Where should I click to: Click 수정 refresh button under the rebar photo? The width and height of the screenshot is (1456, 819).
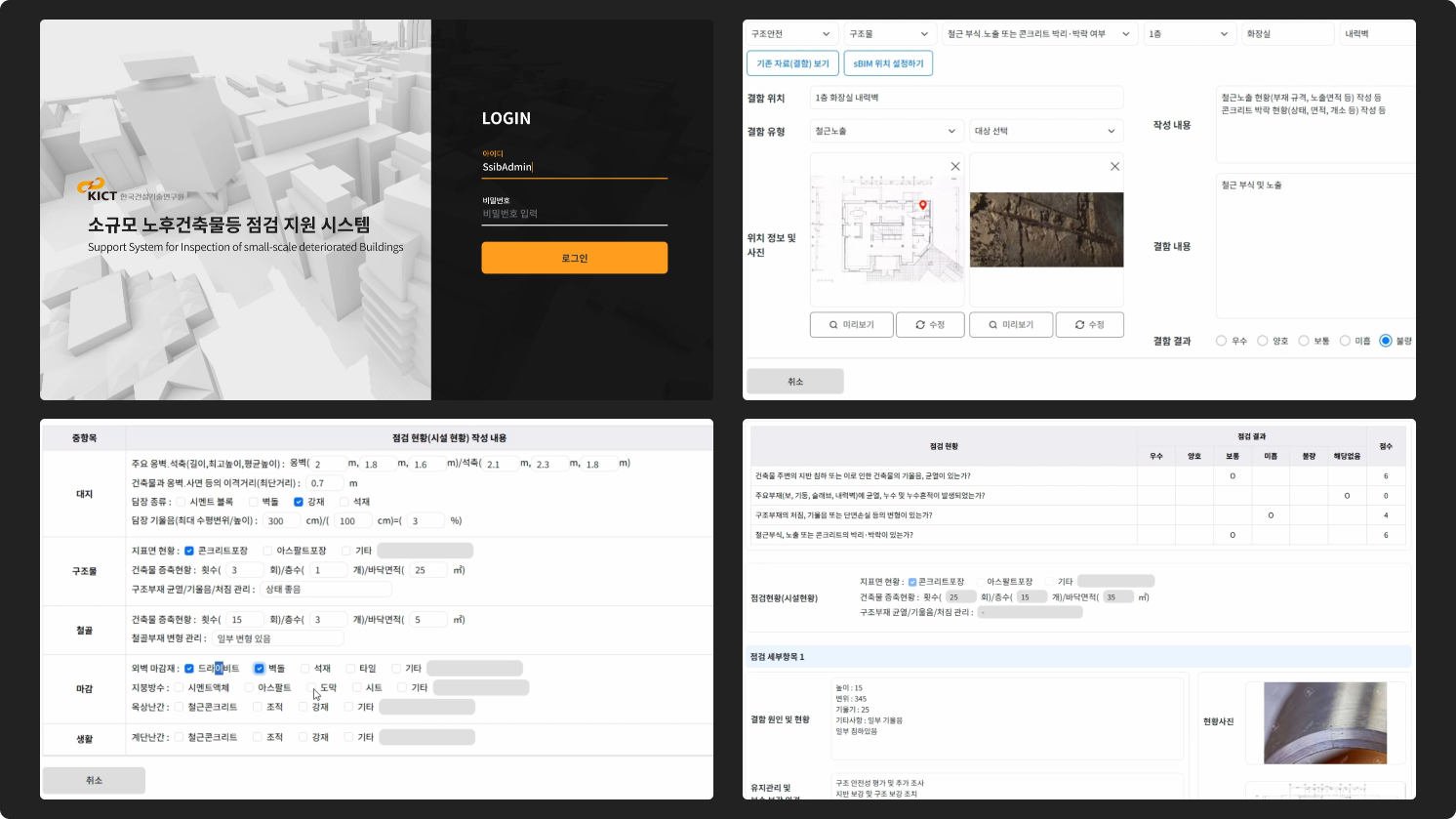(x=1089, y=325)
